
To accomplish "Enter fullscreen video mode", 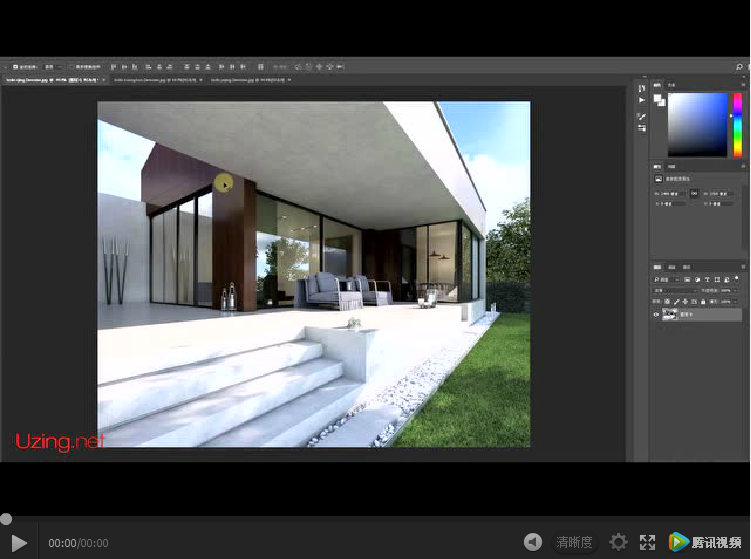I will 647,542.
